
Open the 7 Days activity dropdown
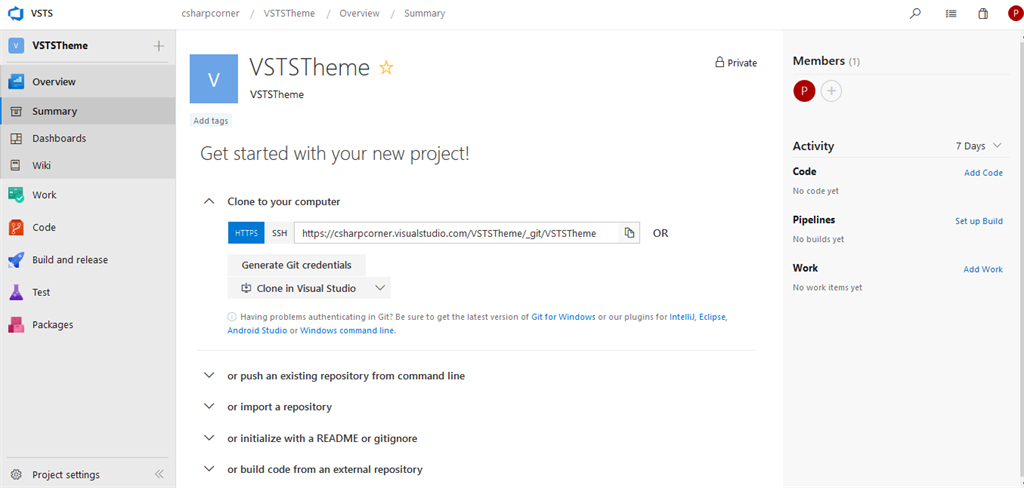[977, 146]
